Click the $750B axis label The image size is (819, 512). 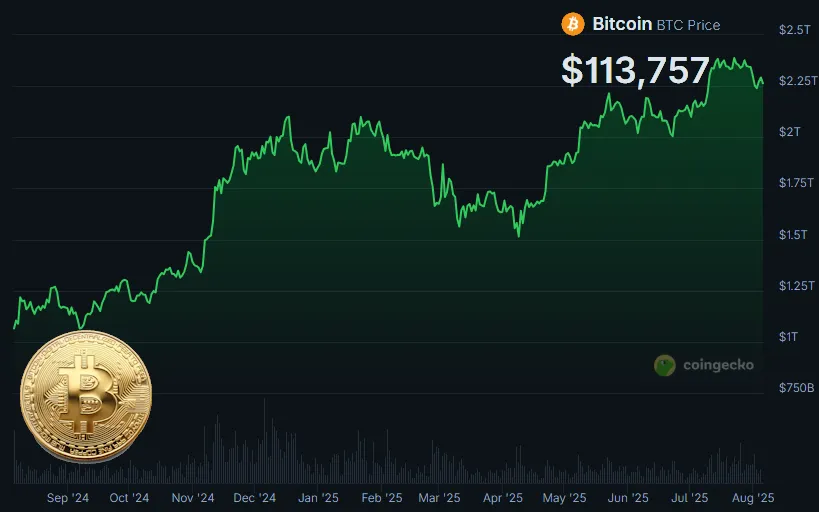pos(796,388)
